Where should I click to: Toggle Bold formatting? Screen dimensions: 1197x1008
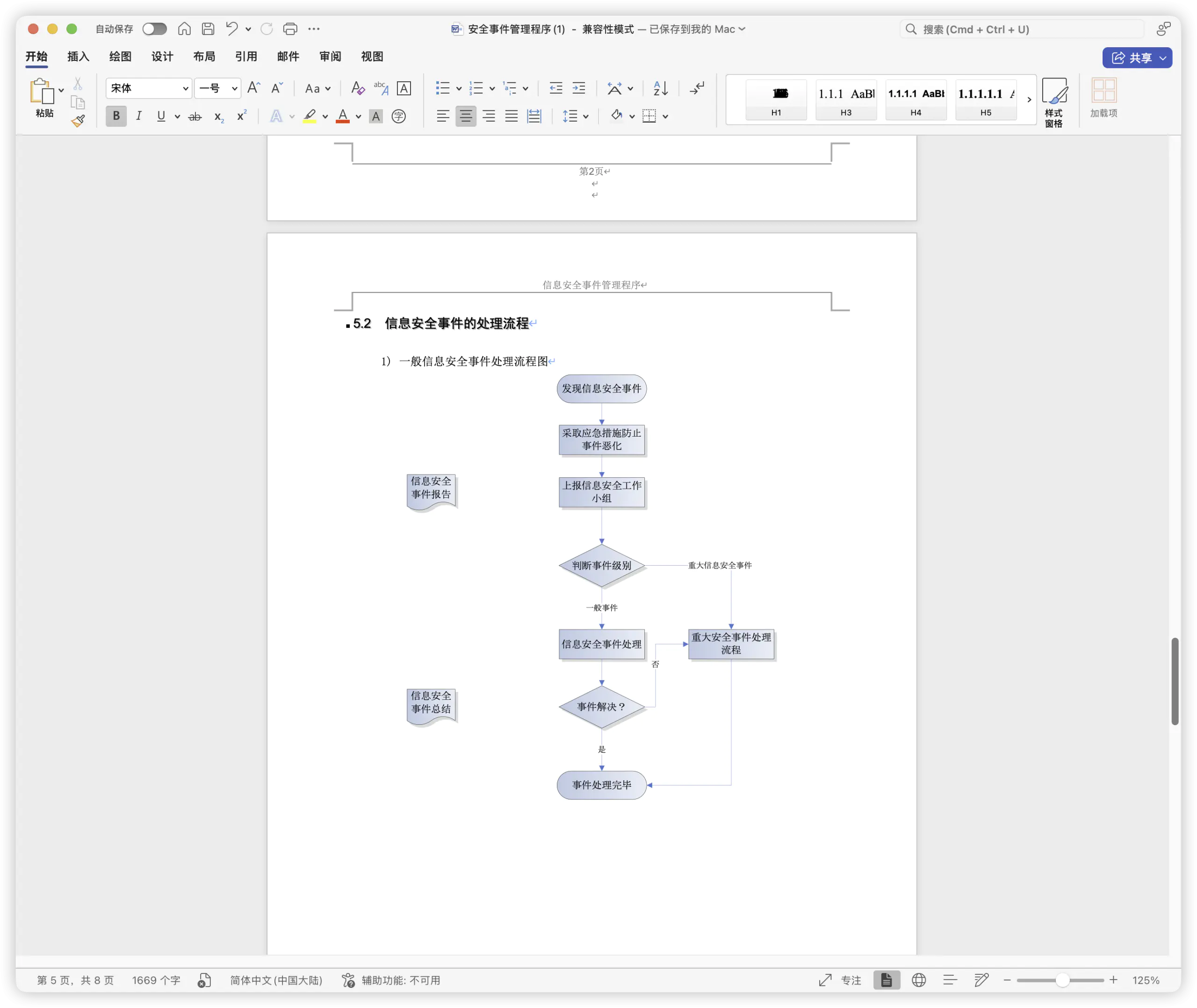(x=116, y=116)
